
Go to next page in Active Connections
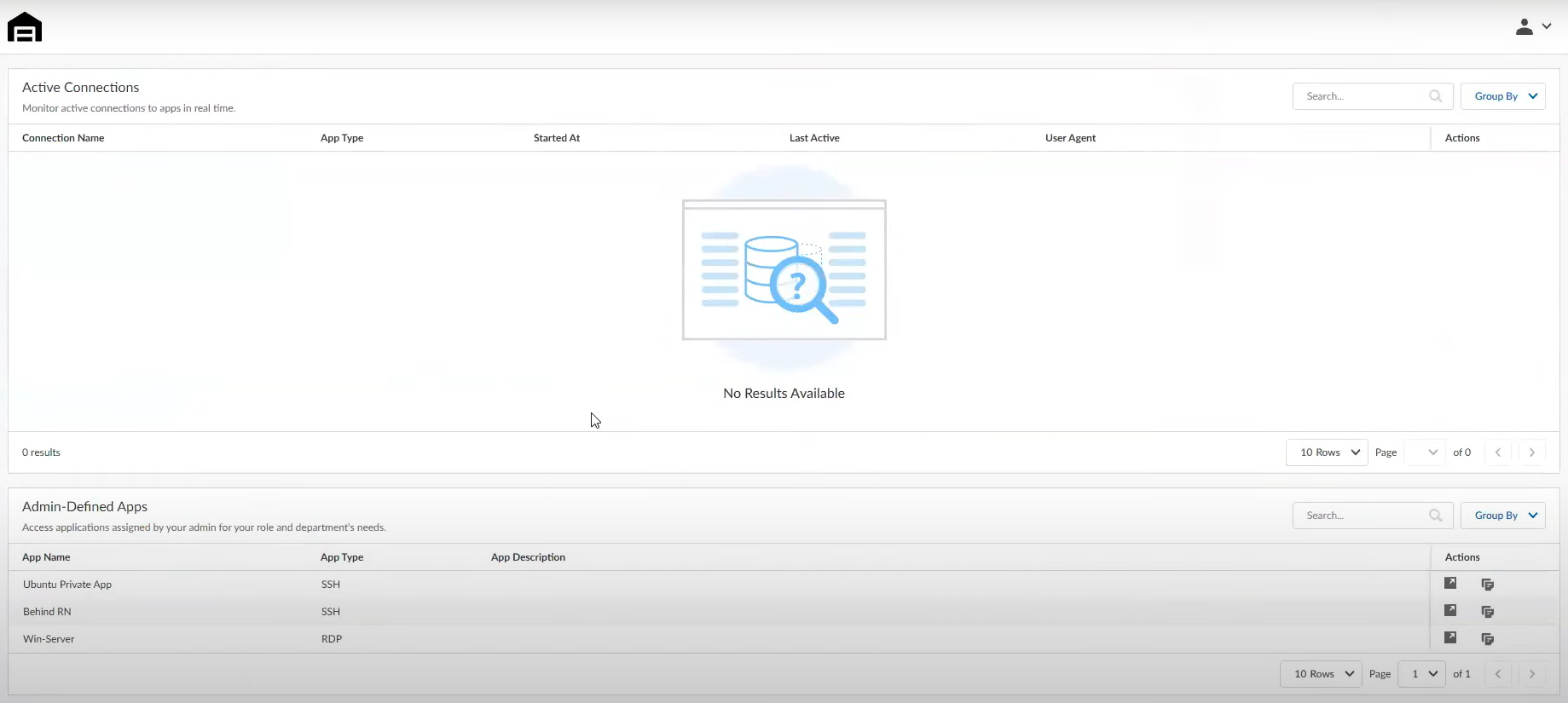coord(1531,452)
